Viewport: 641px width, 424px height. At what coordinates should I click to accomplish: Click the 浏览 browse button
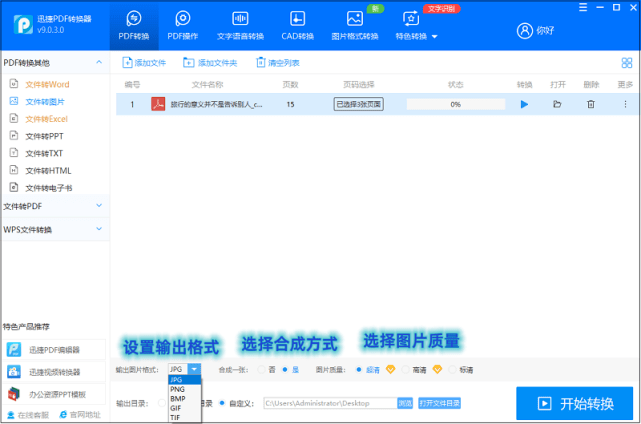pyautogui.click(x=405, y=403)
